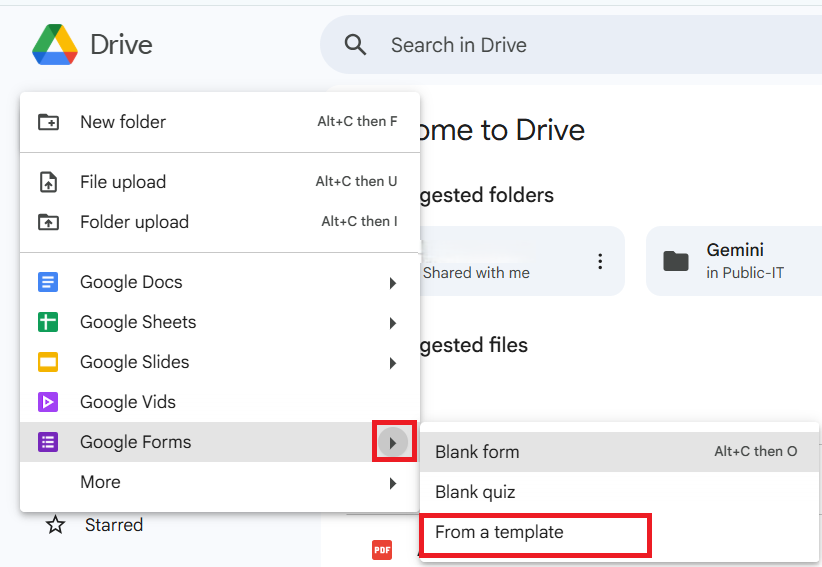Open the three-dot menu on the shared folder
The height and width of the screenshot is (567, 822).
coord(600,261)
